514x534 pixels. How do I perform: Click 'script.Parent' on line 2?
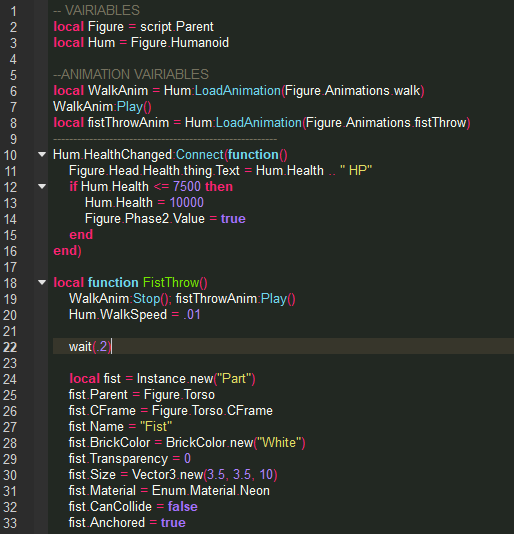coord(177,27)
